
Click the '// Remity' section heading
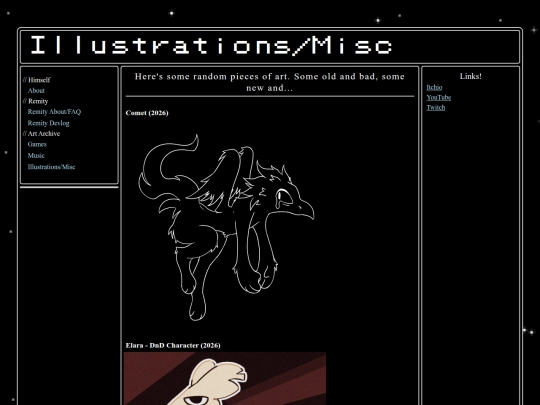35,101
